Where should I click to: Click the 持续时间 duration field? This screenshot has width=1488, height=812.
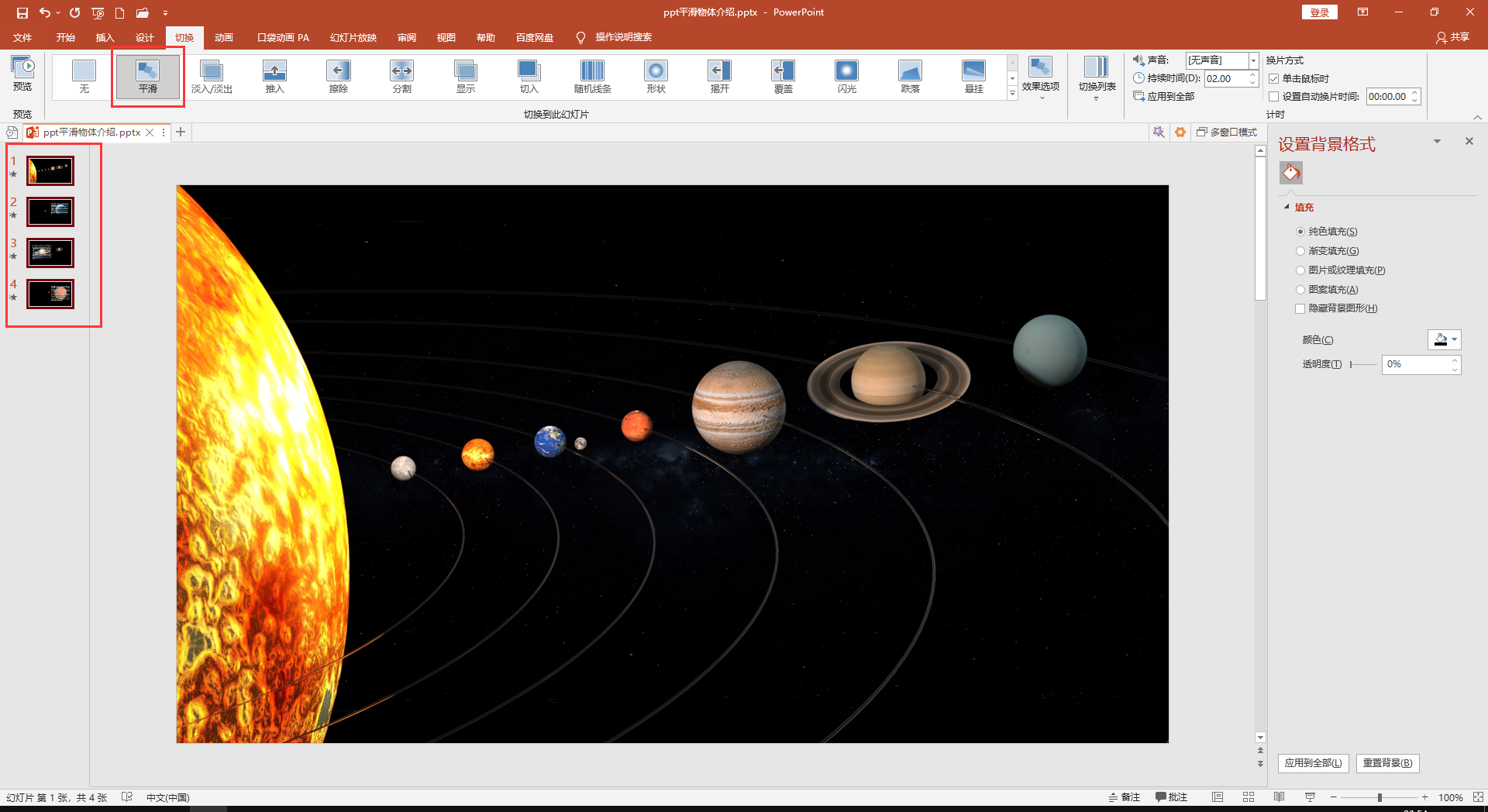click(1231, 78)
